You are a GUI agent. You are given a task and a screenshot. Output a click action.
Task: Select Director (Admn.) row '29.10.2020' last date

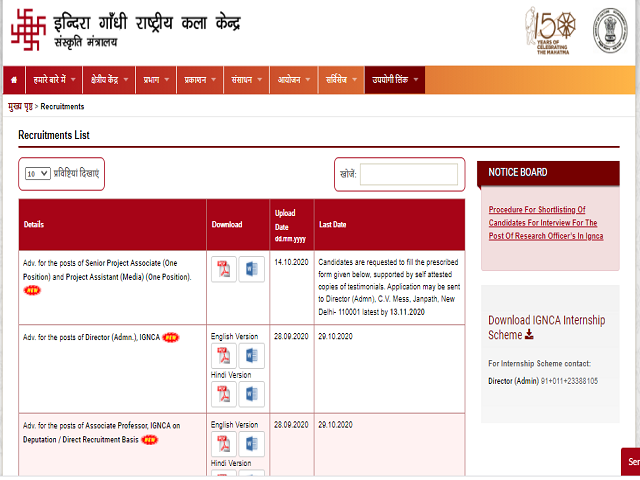tap(335, 337)
